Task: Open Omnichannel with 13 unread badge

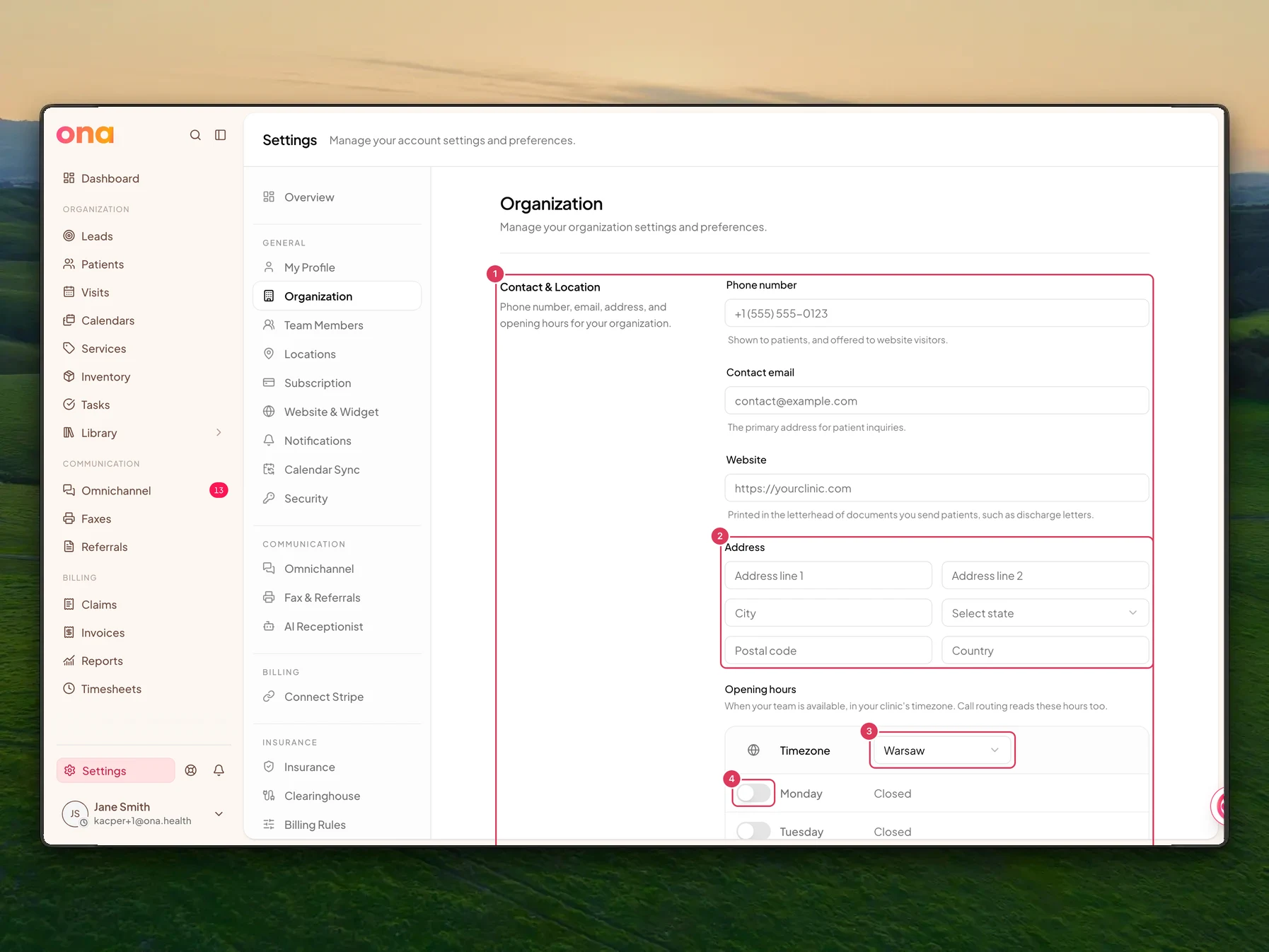Action: 144,491
